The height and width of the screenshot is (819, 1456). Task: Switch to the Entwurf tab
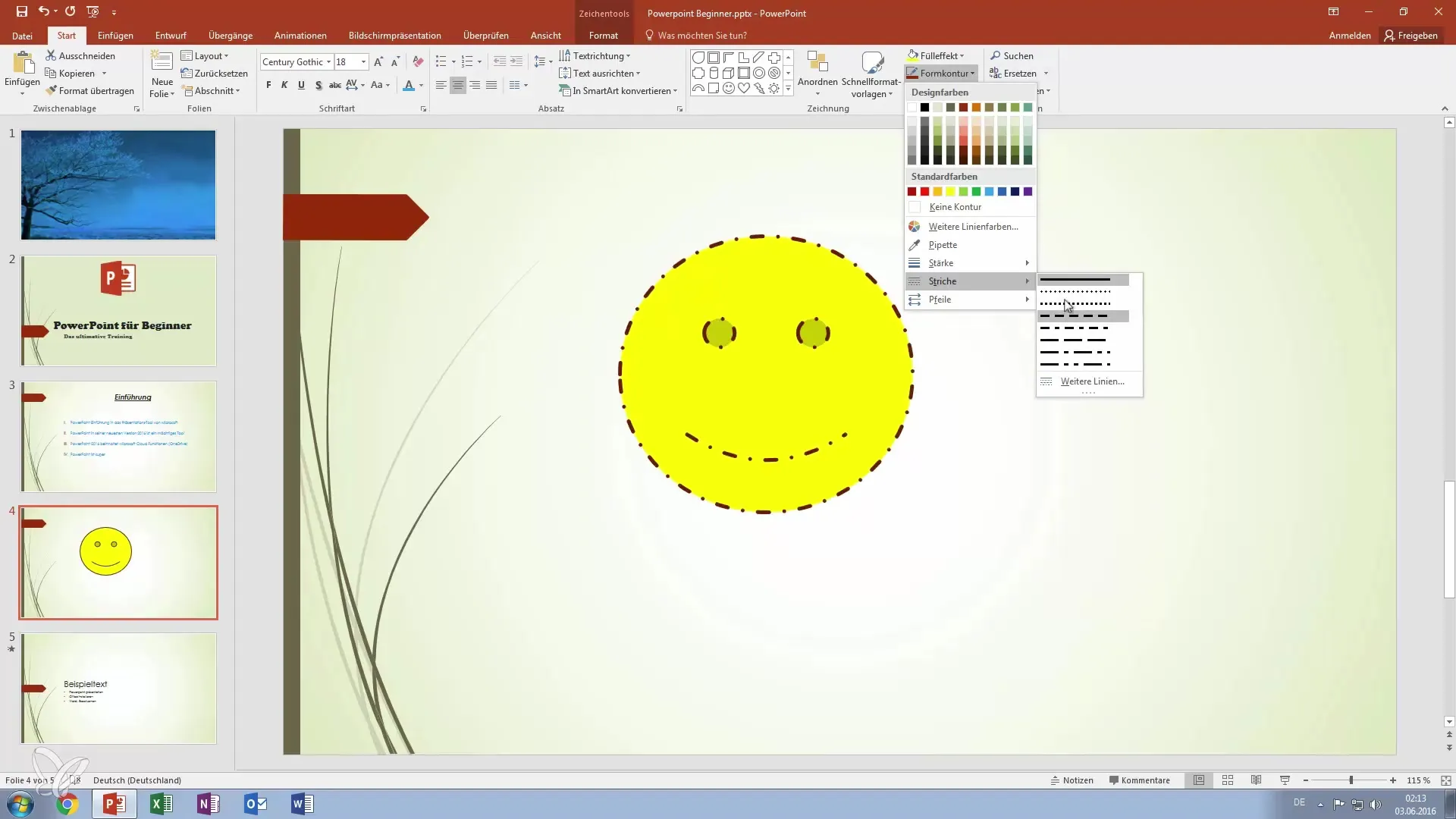(171, 35)
